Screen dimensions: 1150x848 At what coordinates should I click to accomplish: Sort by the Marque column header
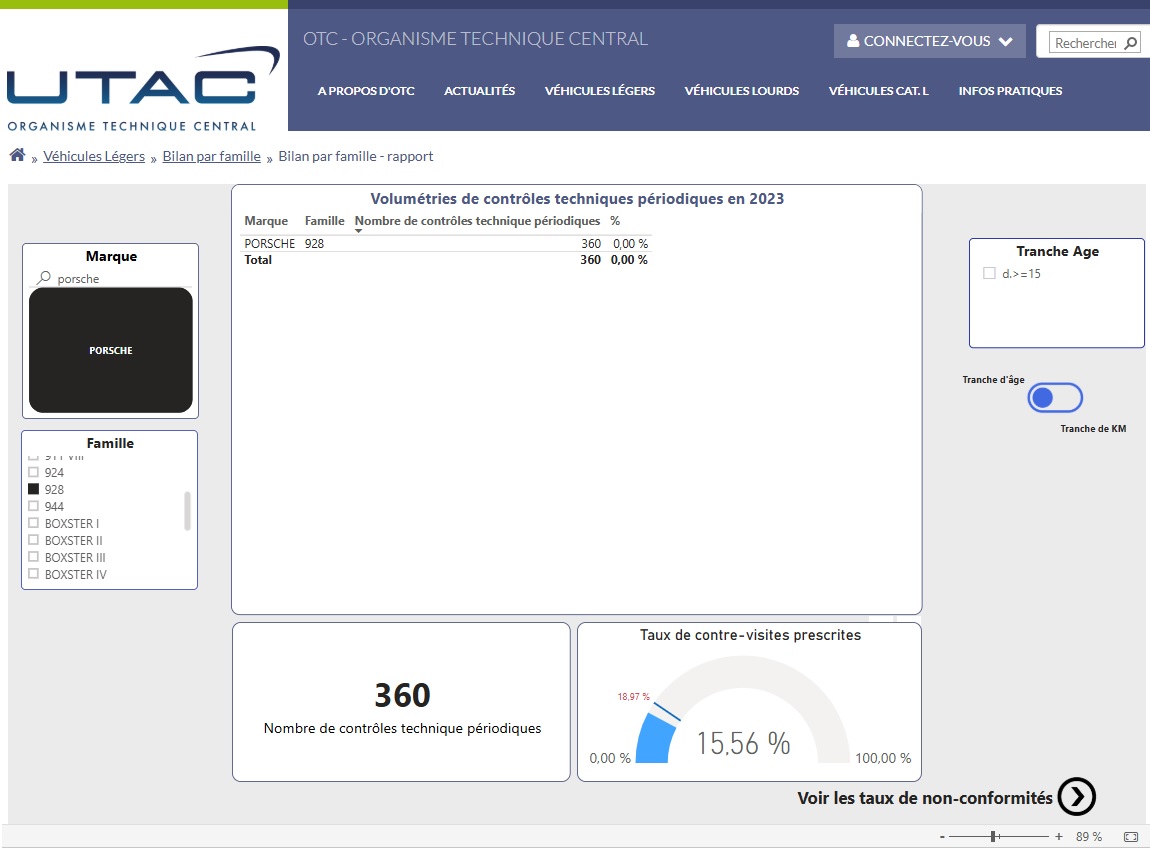[265, 221]
